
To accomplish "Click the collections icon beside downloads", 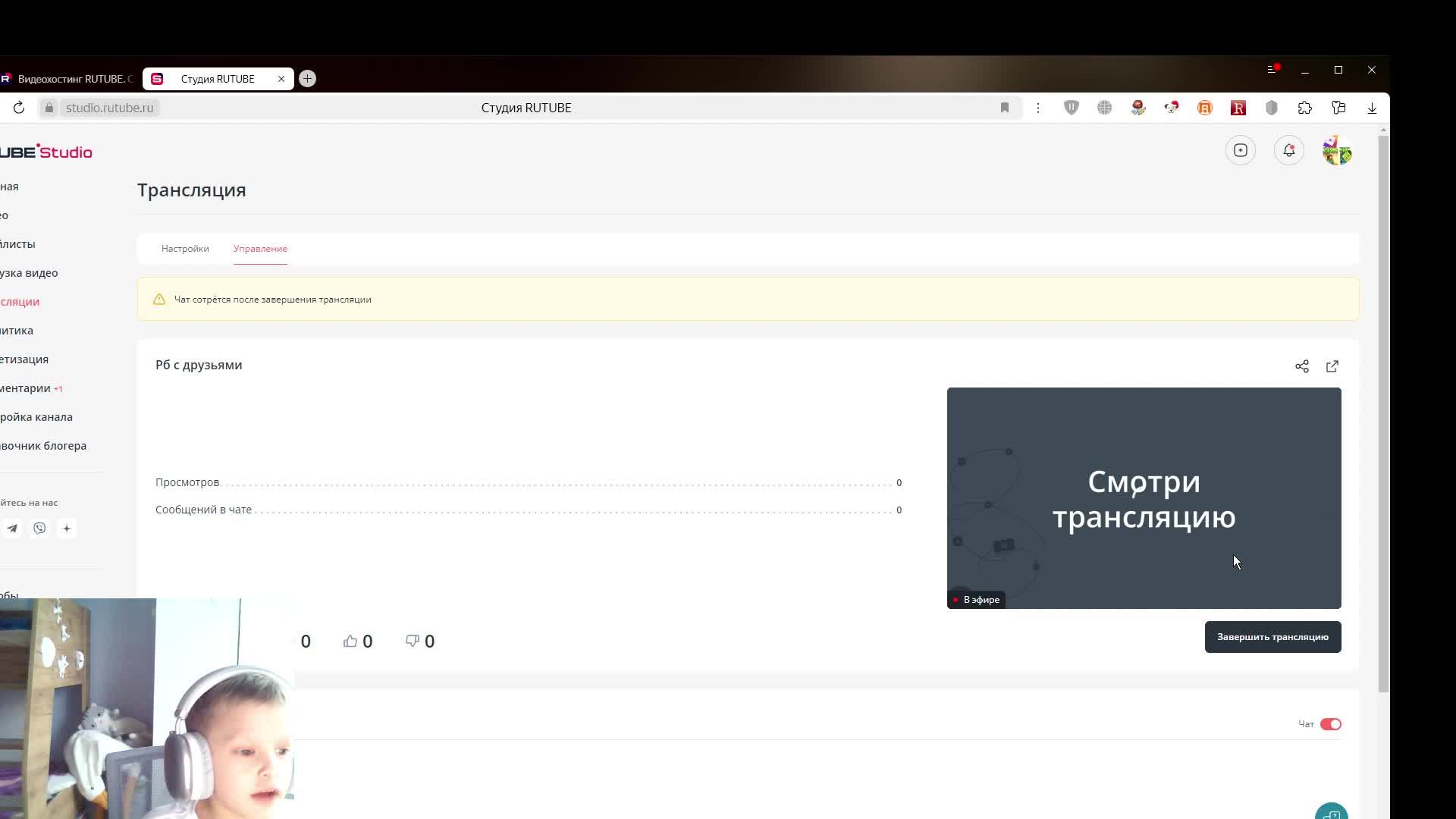I will pos(1338,108).
